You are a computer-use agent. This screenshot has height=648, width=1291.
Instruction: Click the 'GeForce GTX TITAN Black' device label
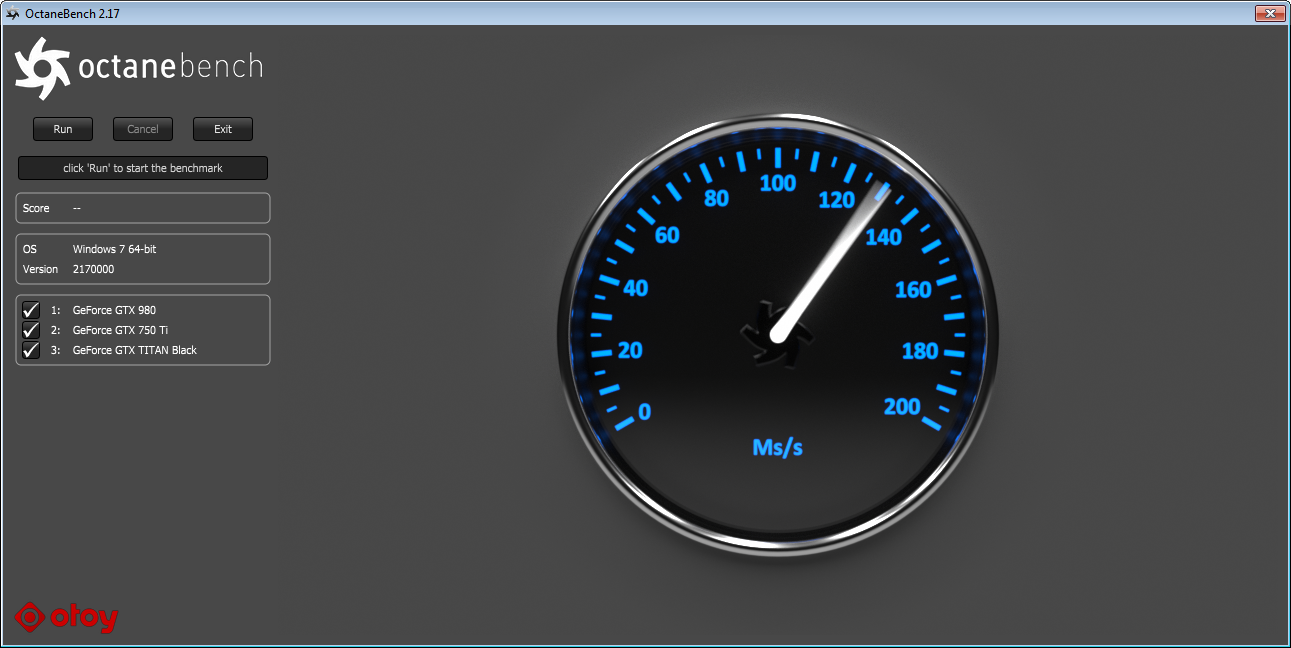click(135, 350)
